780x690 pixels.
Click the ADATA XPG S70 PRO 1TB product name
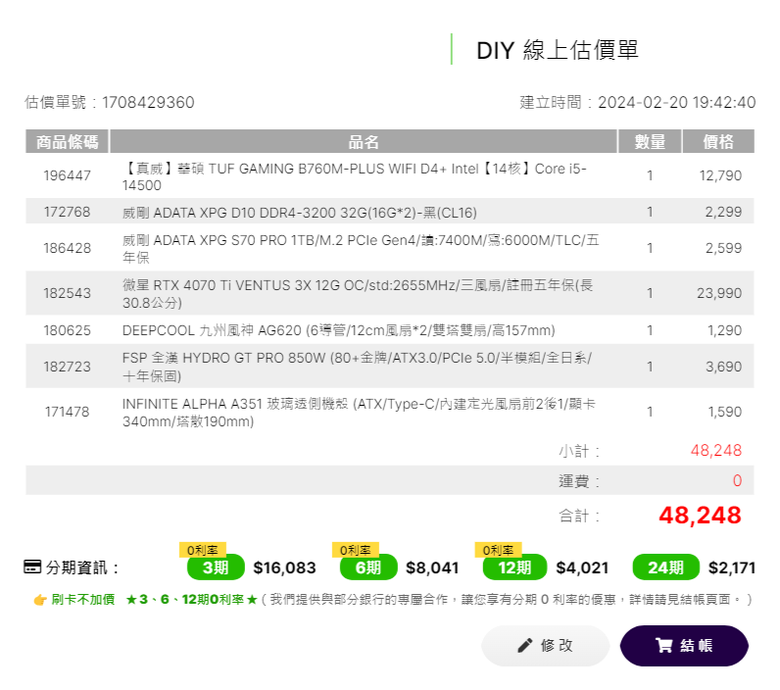tap(361, 248)
